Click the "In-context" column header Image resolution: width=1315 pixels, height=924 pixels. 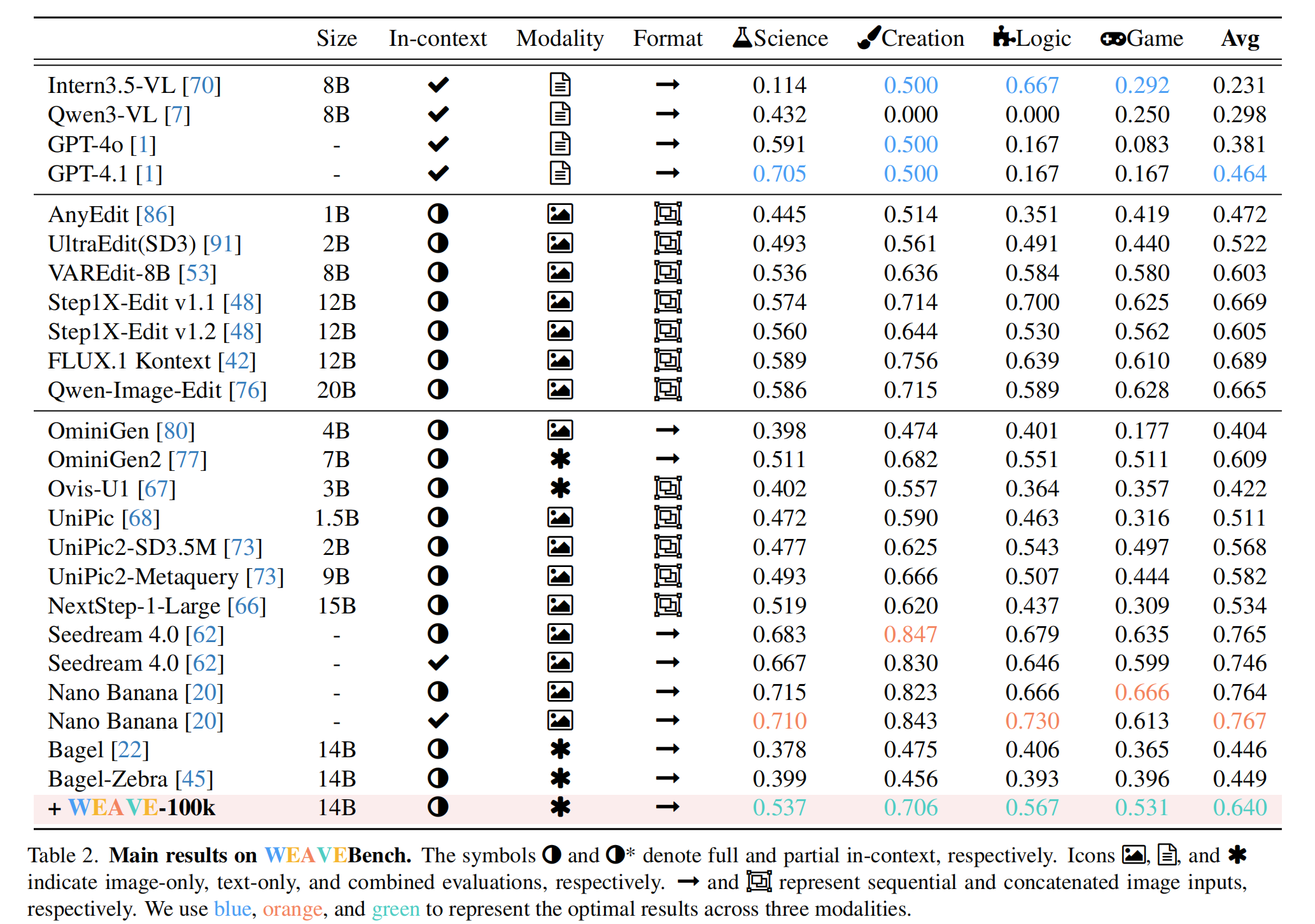[x=438, y=38]
